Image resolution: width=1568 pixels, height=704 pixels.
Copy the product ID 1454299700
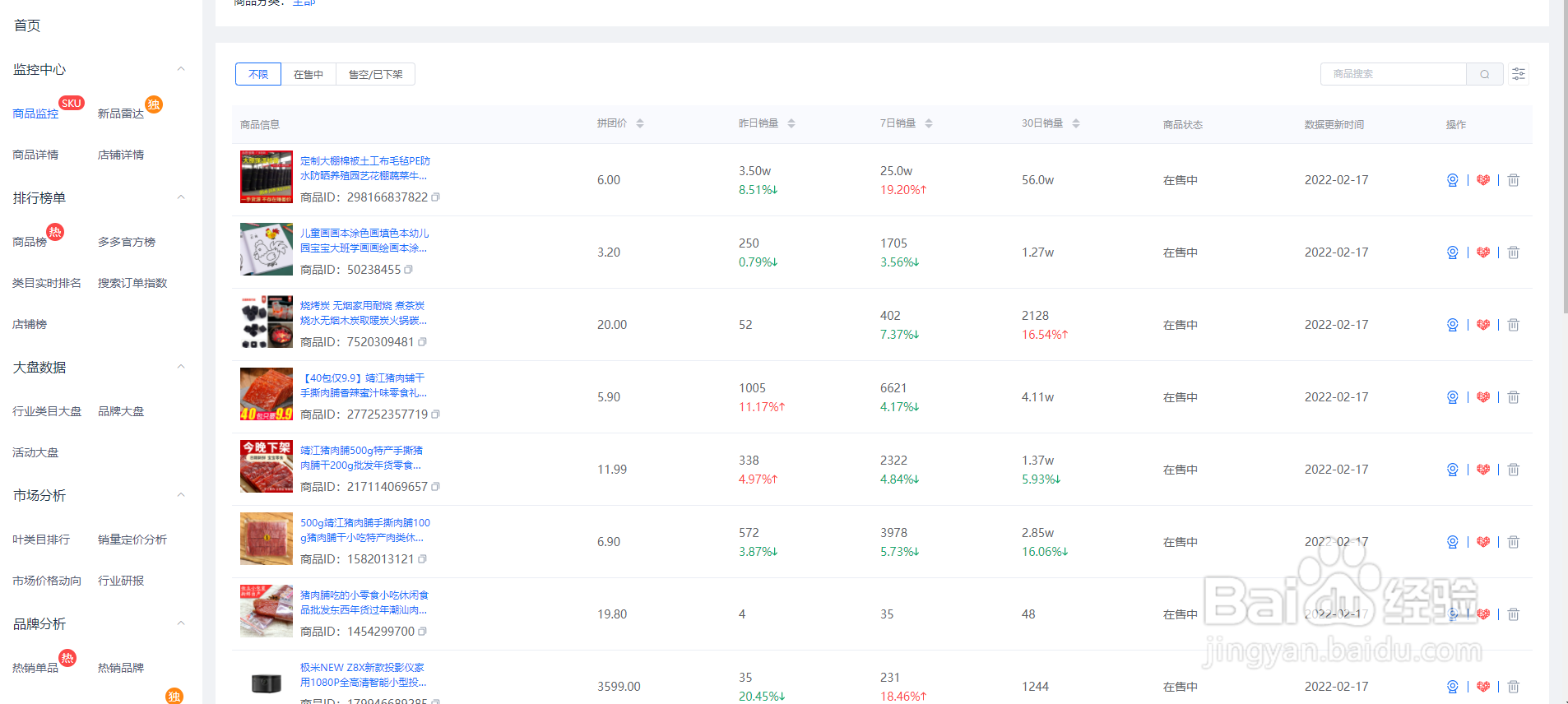422,632
